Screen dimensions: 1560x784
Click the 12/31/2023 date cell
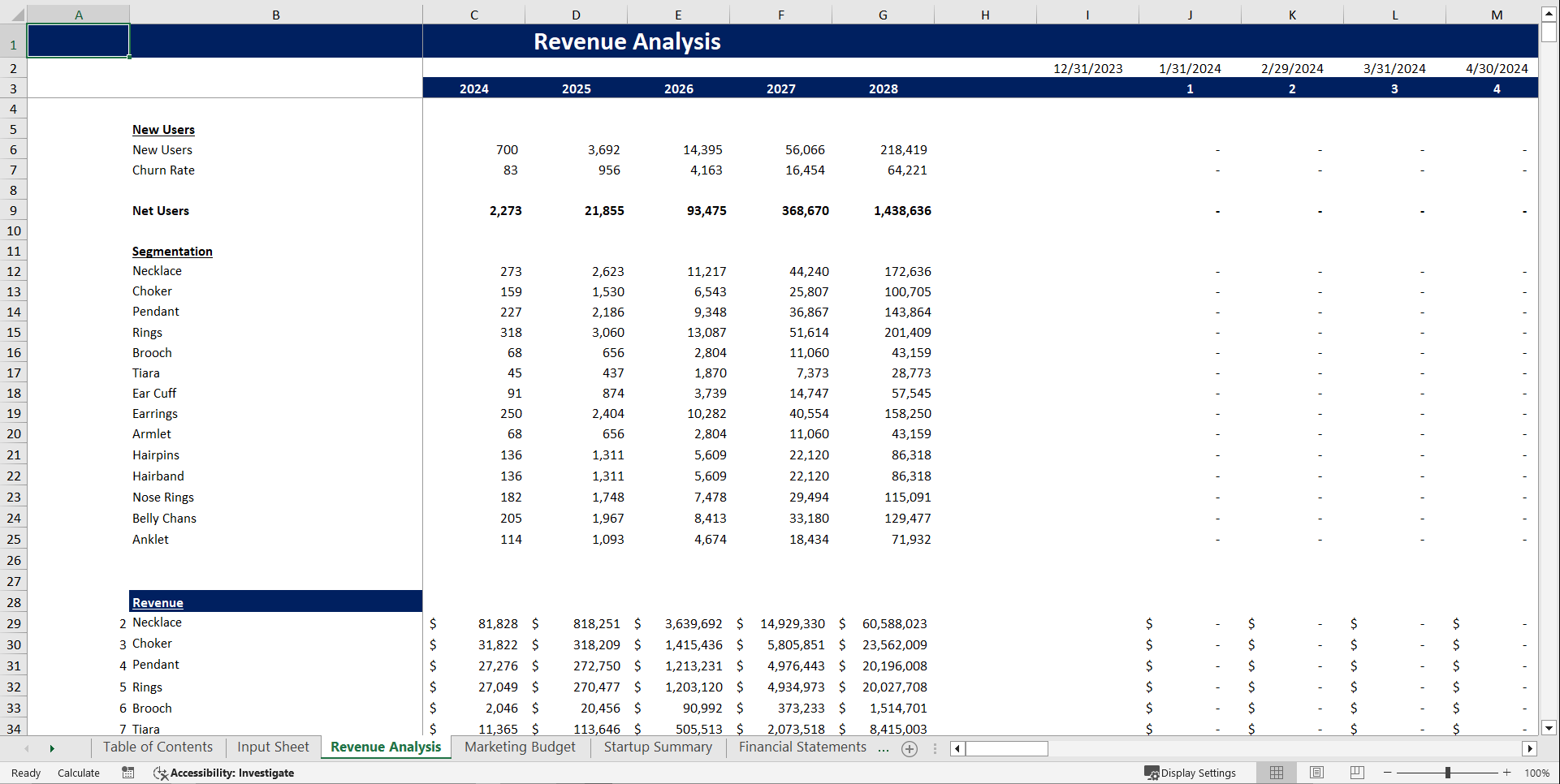(x=1087, y=69)
